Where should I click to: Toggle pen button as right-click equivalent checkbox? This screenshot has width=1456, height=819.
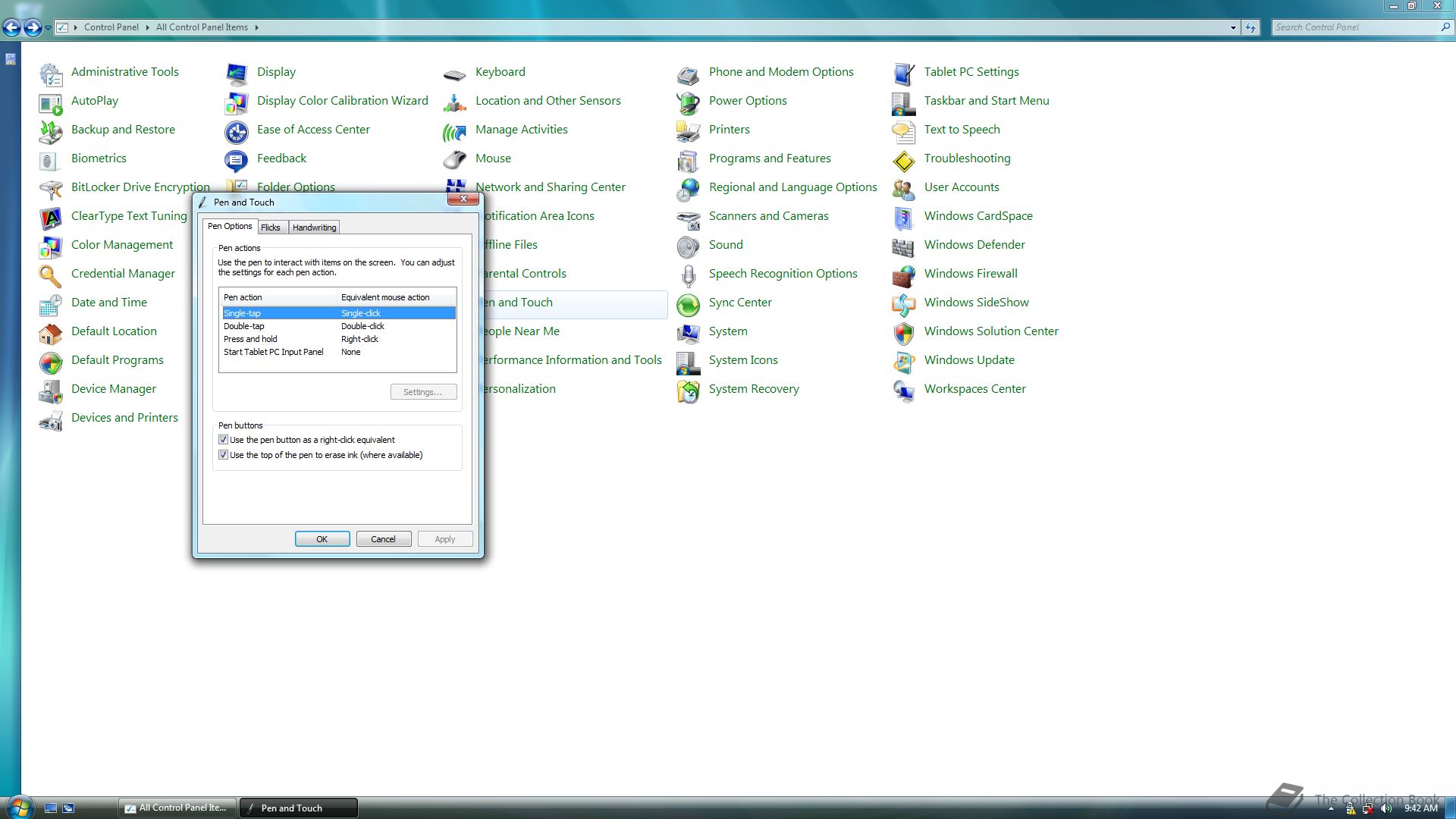pyautogui.click(x=224, y=440)
